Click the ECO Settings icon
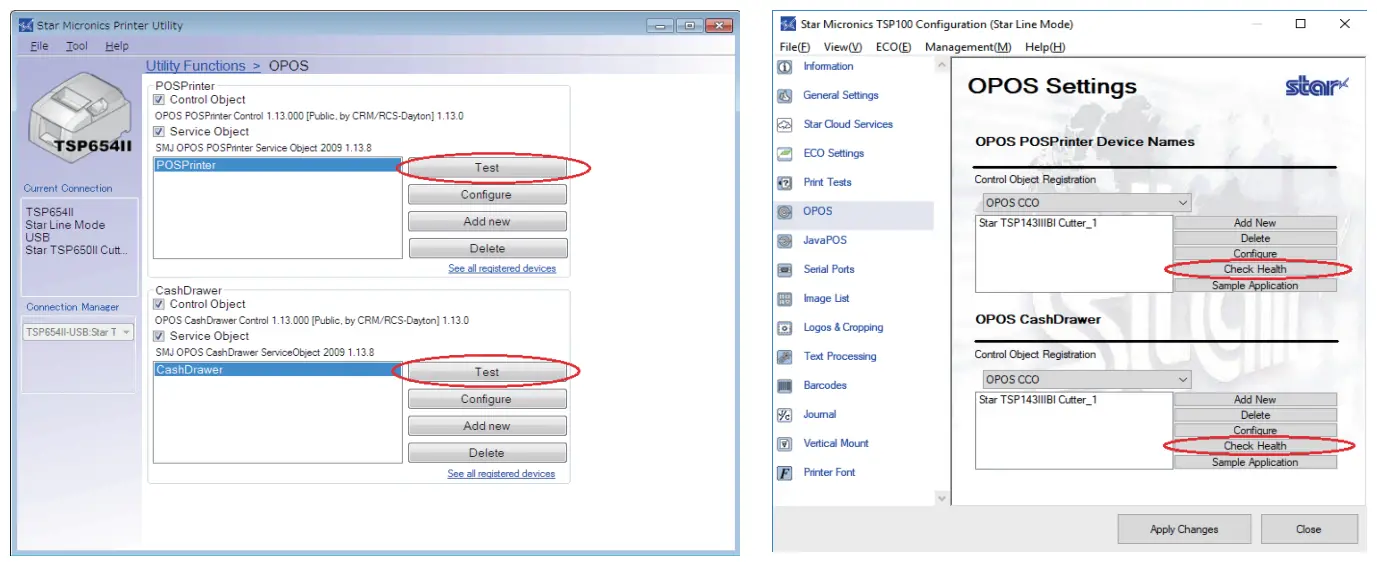 pyautogui.click(x=785, y=154)
